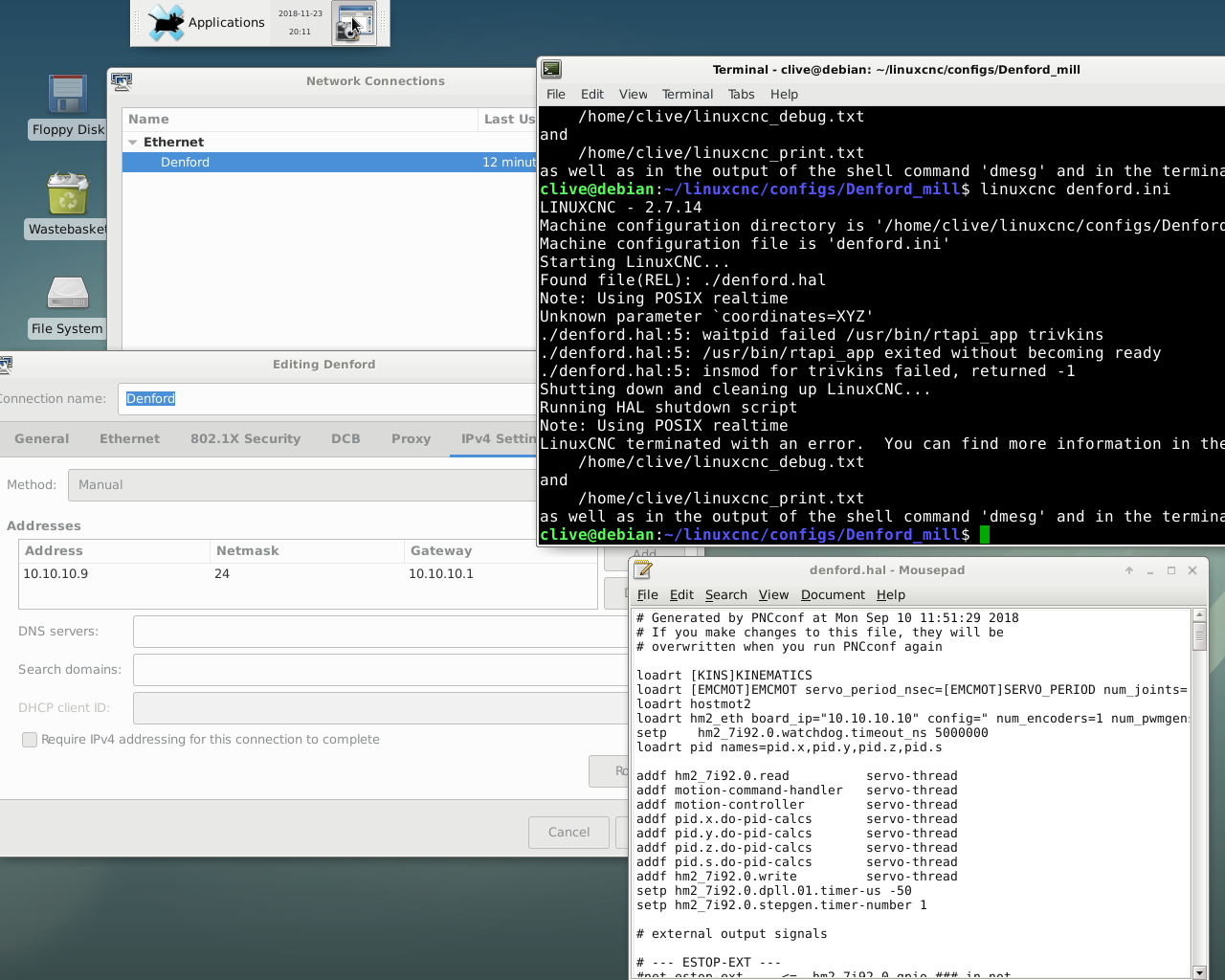Open Terminal's Edit menu
The image size is (1225, 980).
coord(592,94)
